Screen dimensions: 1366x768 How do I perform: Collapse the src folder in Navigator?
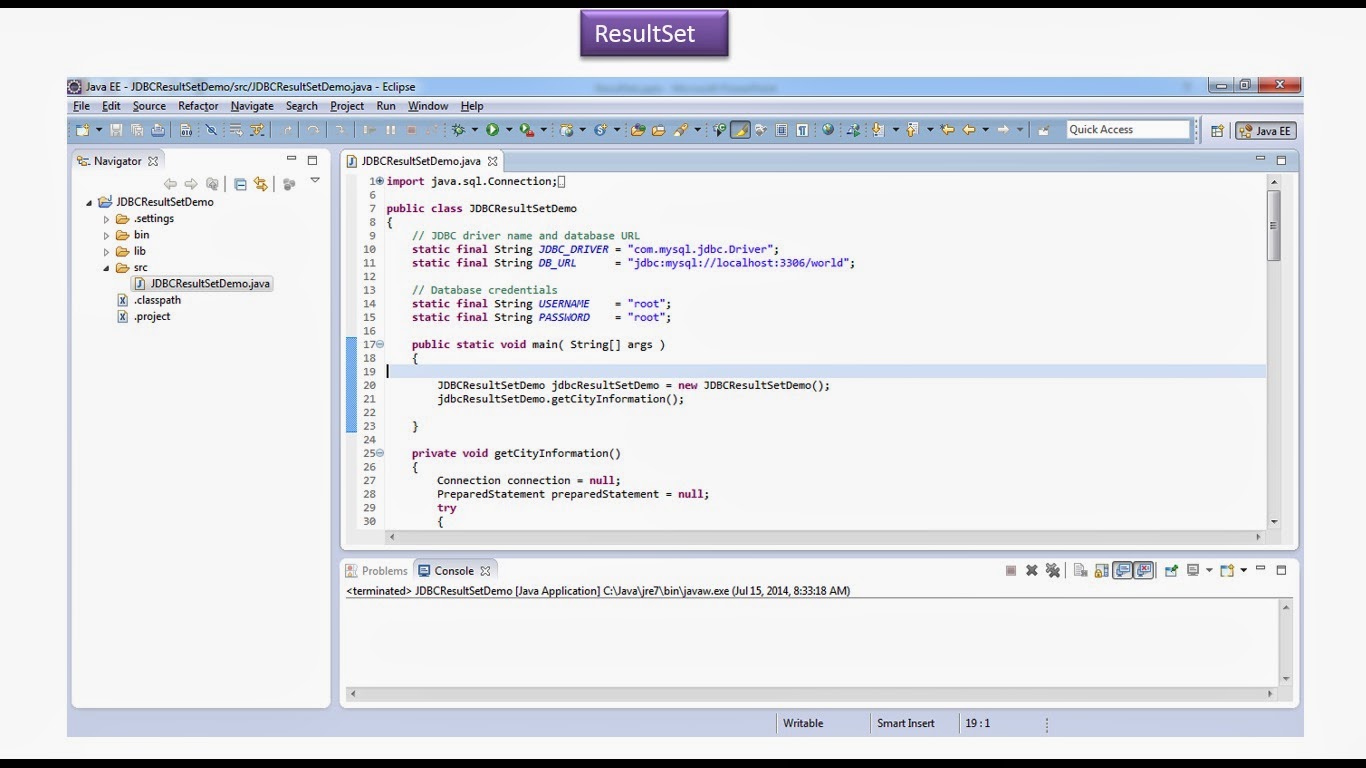105,267
